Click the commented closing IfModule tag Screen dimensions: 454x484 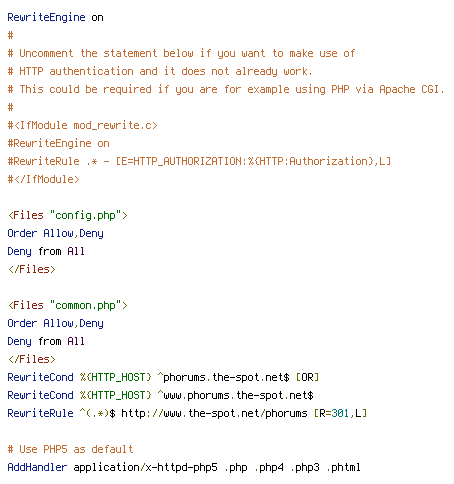point(44,179)
